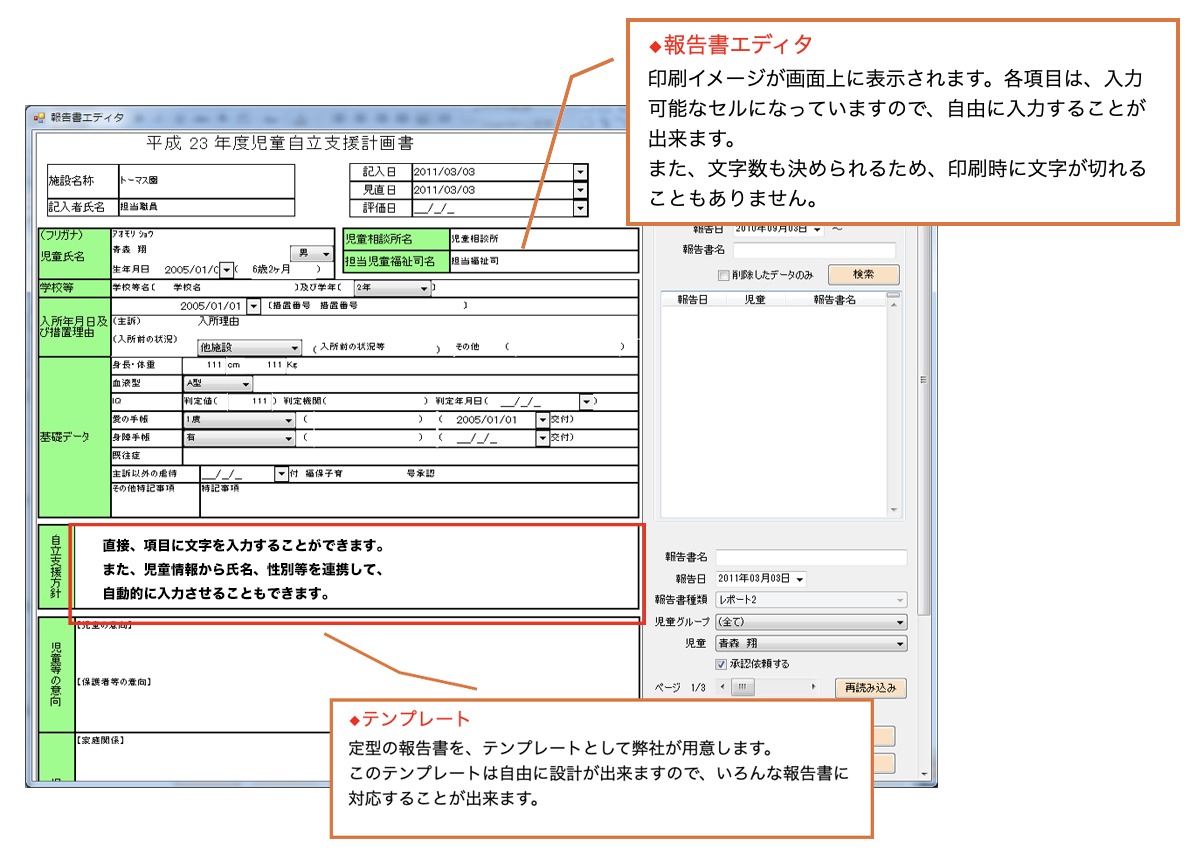Click the 記入者氏名 field showing 担当職員
The width and height of the screenshot is (1197, 856).
coord(206,207)
